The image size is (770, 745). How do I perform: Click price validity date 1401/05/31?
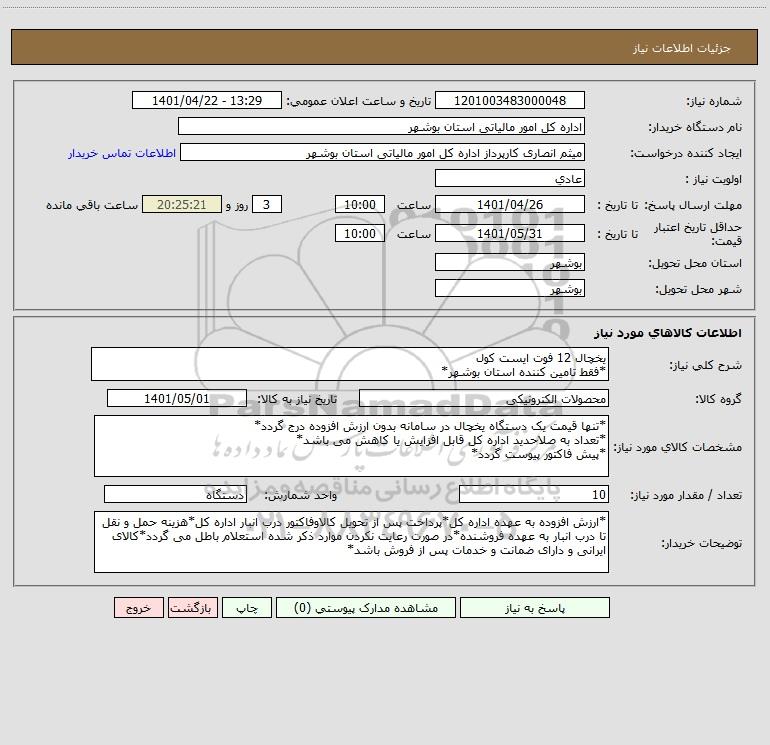[510, 233]
